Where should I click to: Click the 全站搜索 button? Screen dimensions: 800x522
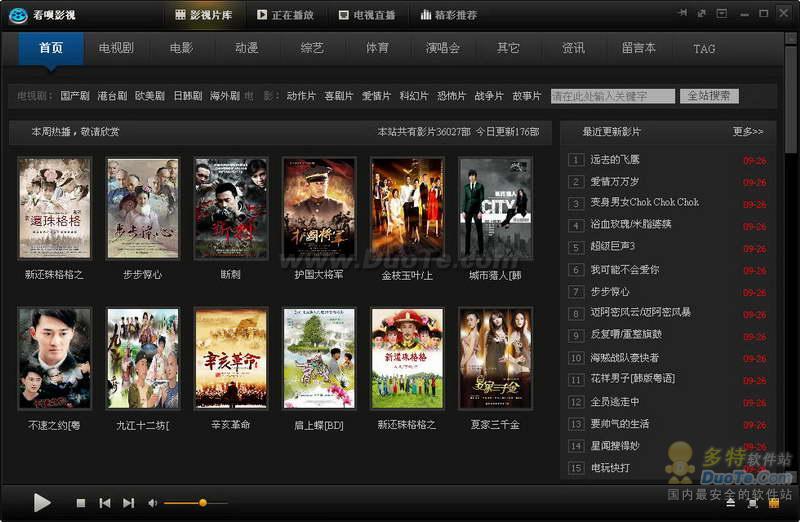tap(709, 96)
